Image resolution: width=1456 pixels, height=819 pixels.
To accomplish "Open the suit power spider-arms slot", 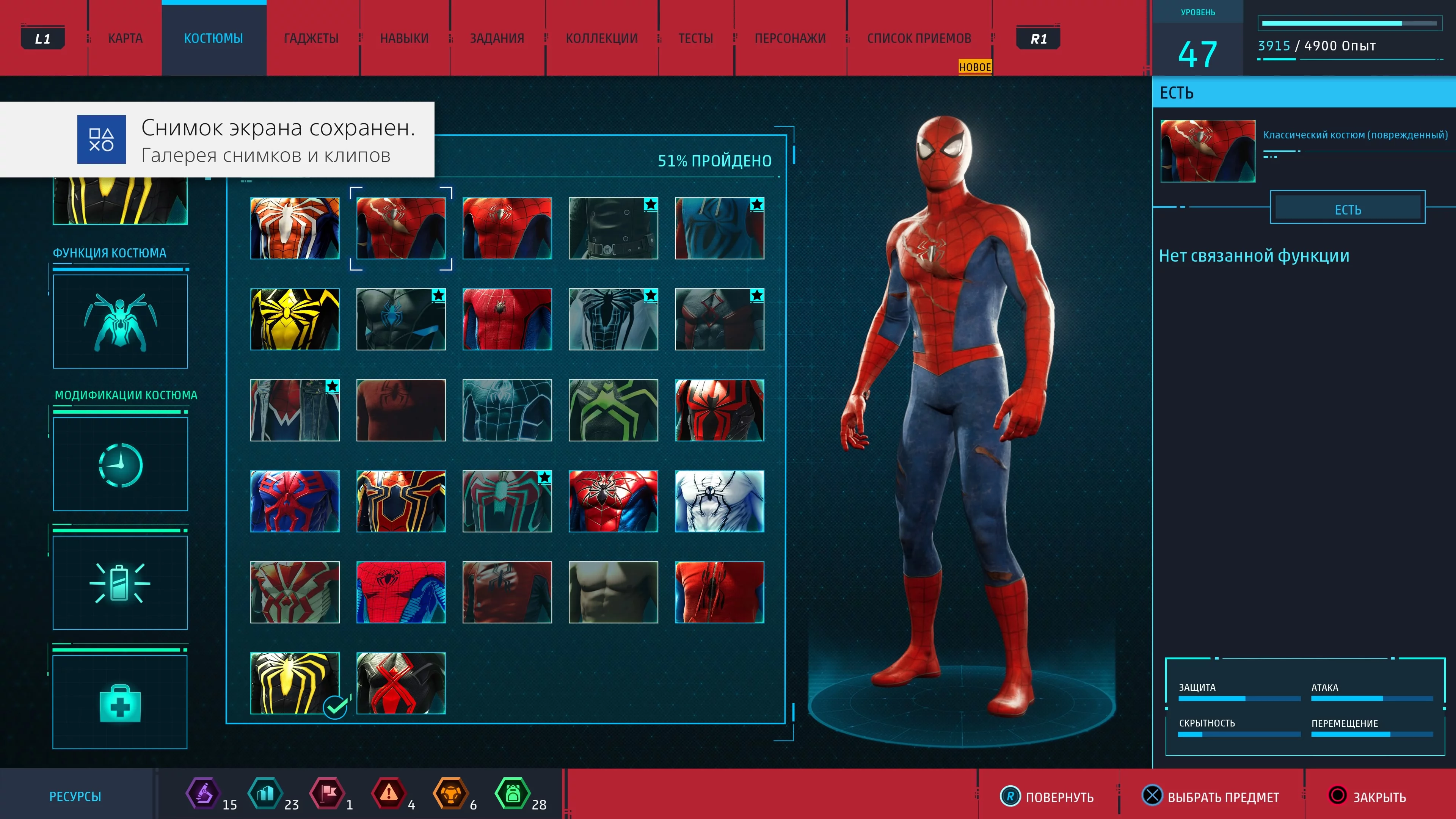I will [x=121, y=322].
